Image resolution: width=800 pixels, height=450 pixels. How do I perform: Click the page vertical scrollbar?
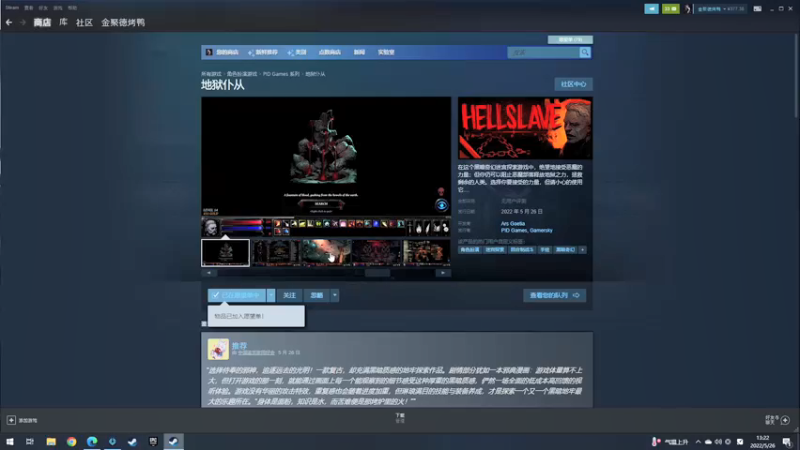796,77
